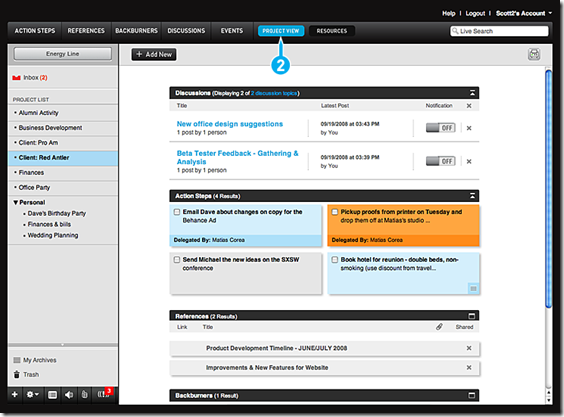Open the Help link
Viewport: 564px width, 417px height.
coord(449,13)
